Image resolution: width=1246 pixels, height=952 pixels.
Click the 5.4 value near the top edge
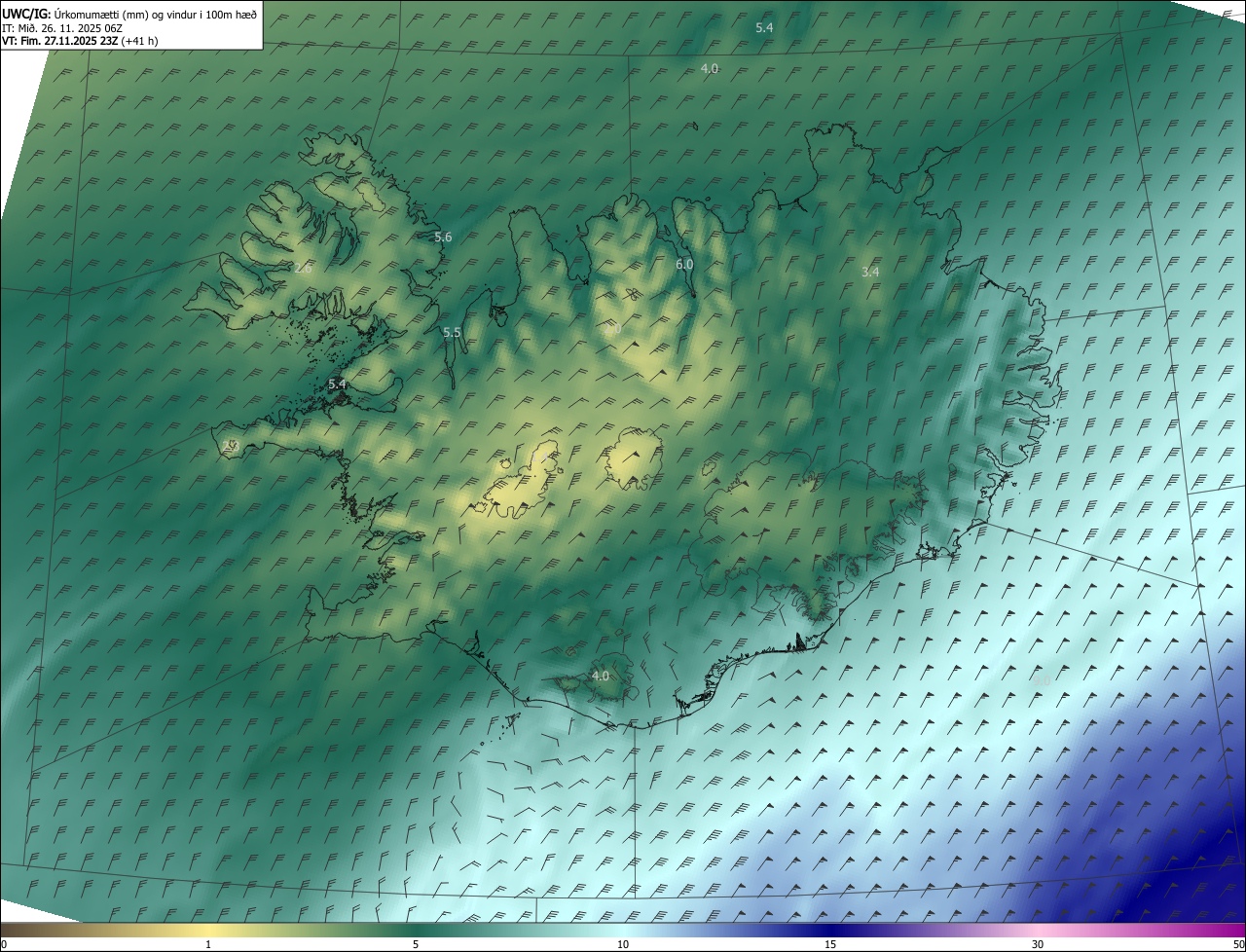[x=764, y=28]
